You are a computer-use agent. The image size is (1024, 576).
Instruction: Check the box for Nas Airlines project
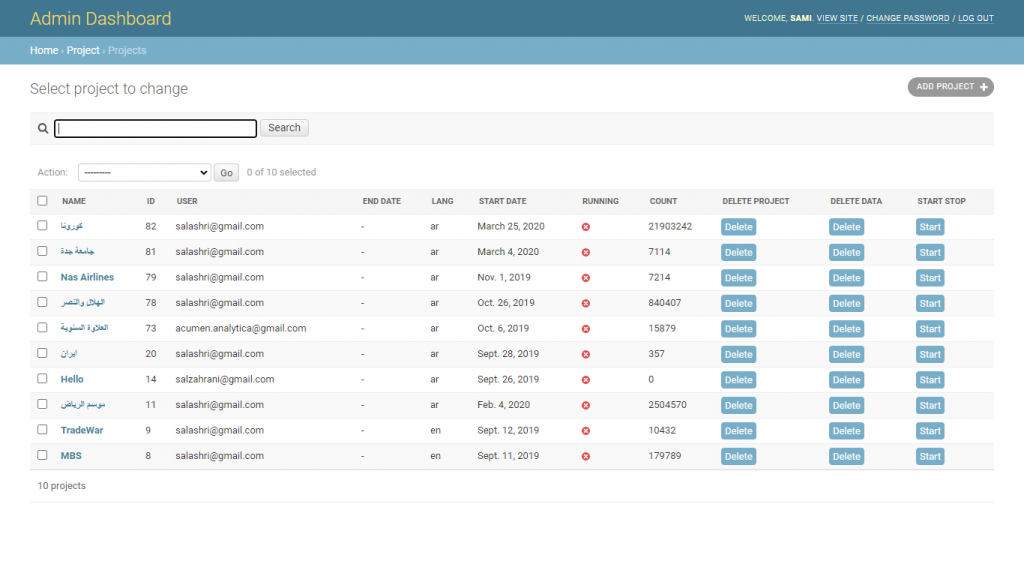tap(42, 276)
